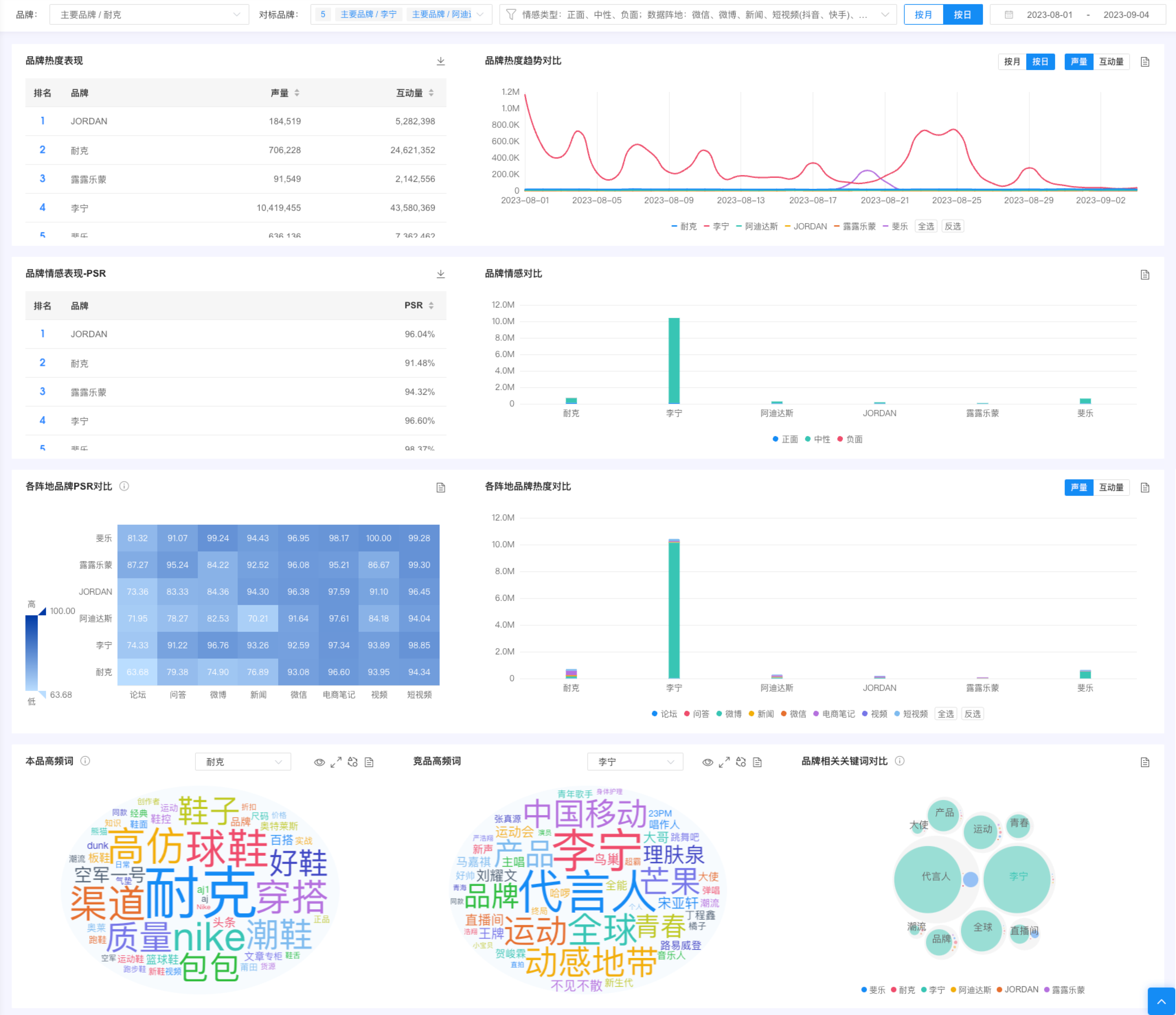
Task: Click 全选 in channel heat chart legend
Action: click(x=946, y=714)
